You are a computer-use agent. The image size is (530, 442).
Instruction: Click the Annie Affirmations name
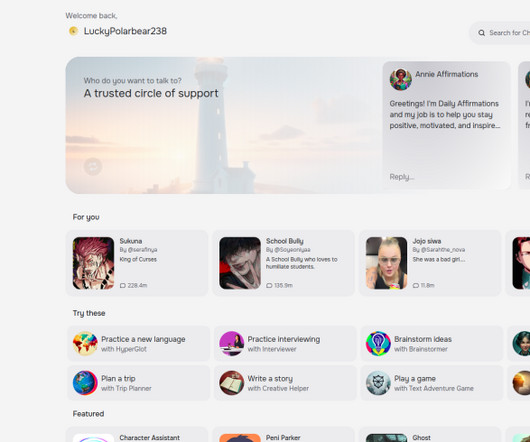click(447, 74)
